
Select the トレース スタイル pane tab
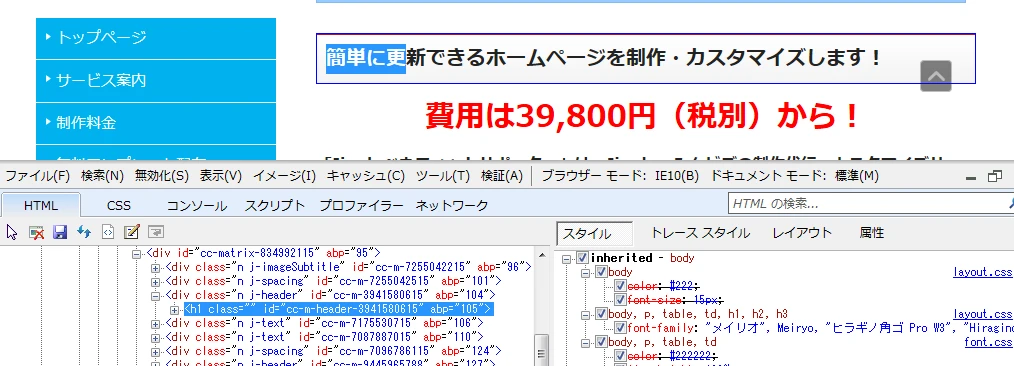pyautogui.click(x=700, y=233)
